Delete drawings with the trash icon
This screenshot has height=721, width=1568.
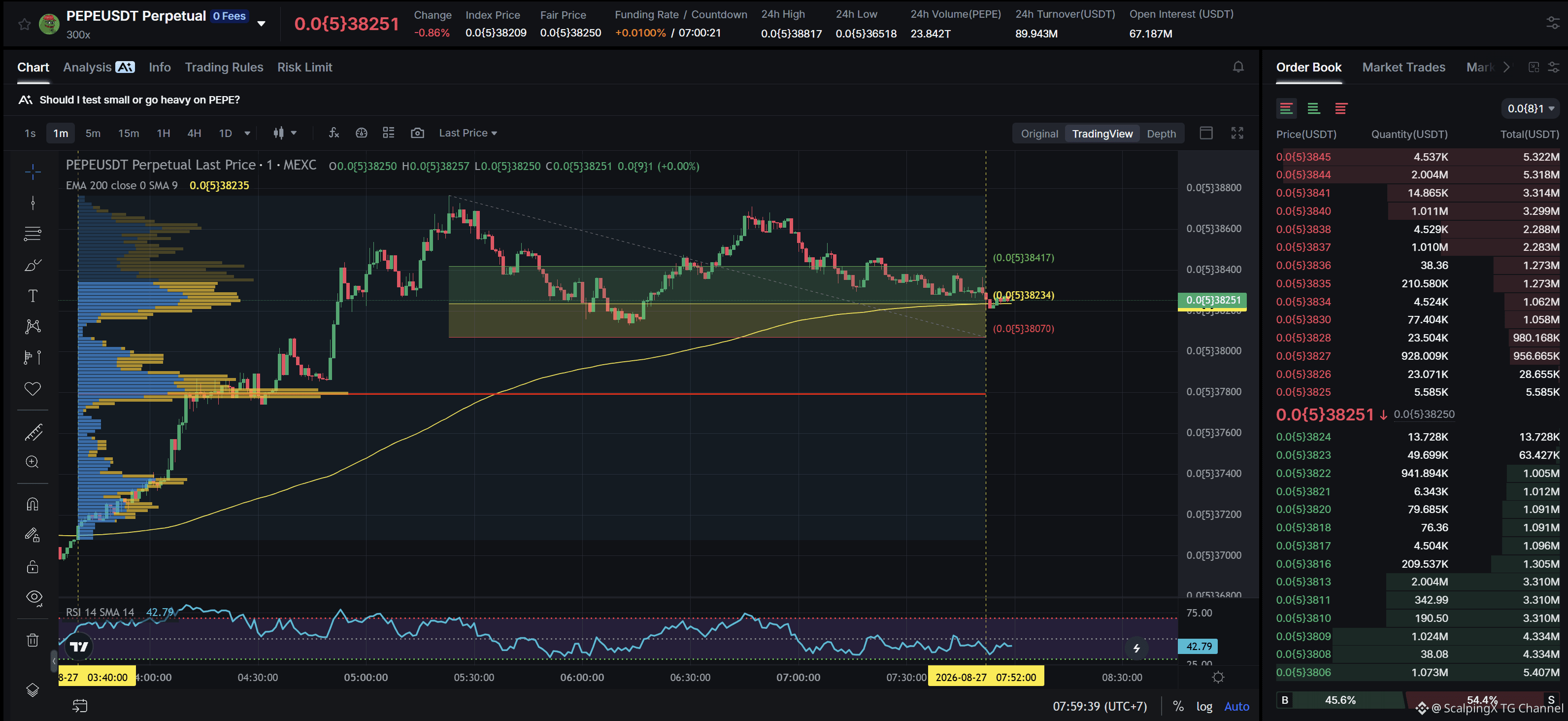click(x=33, y=640)
